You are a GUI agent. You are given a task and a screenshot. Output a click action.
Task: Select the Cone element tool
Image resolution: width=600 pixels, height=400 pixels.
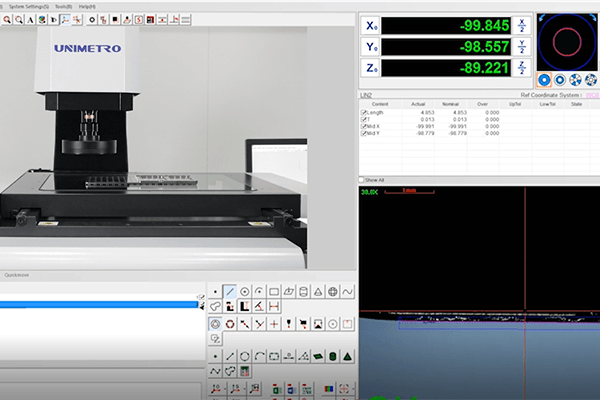click(x=318, y=291)
